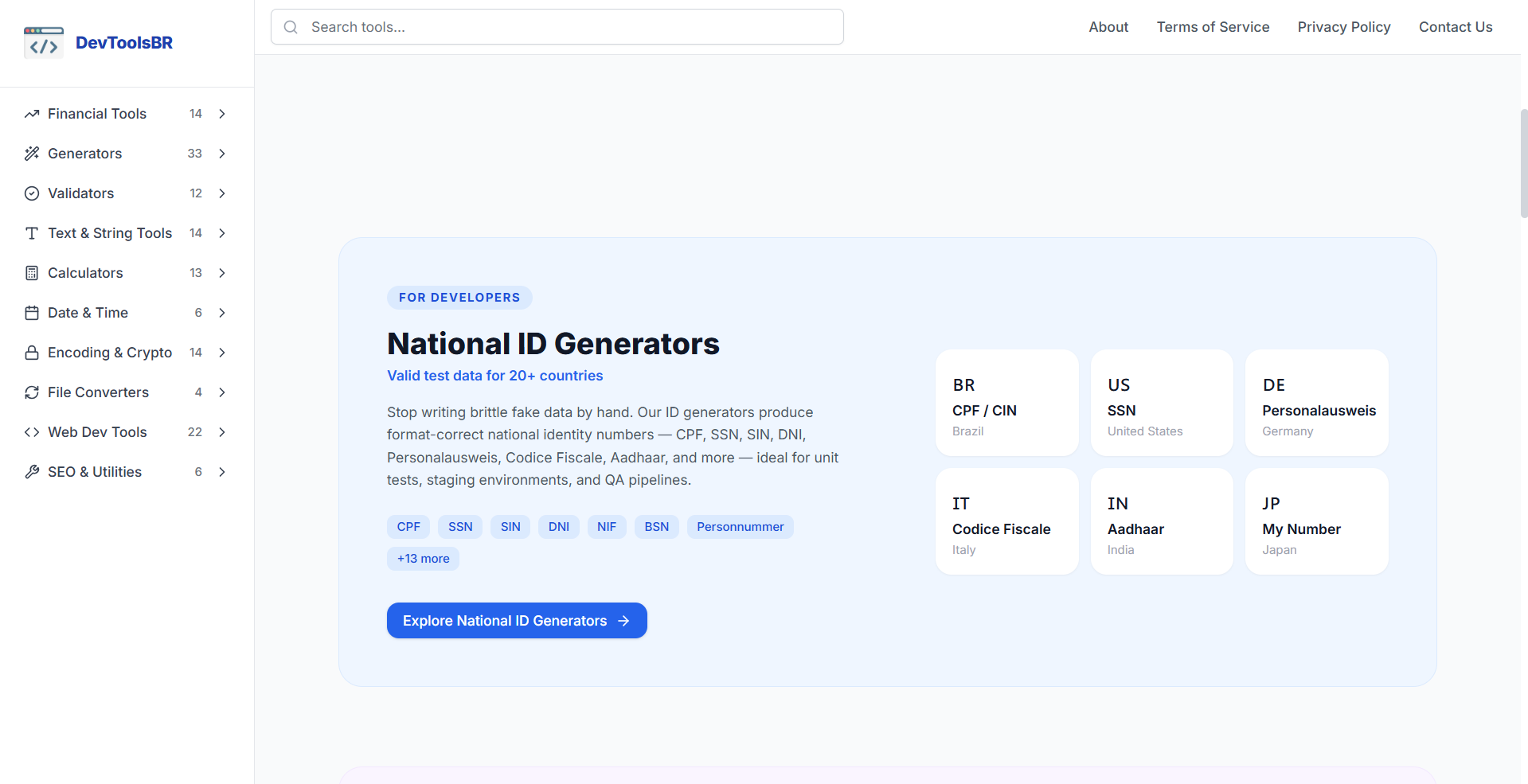Expand the Validators category chevron
Screen dimensions: 1528x784
pos(222,193)
